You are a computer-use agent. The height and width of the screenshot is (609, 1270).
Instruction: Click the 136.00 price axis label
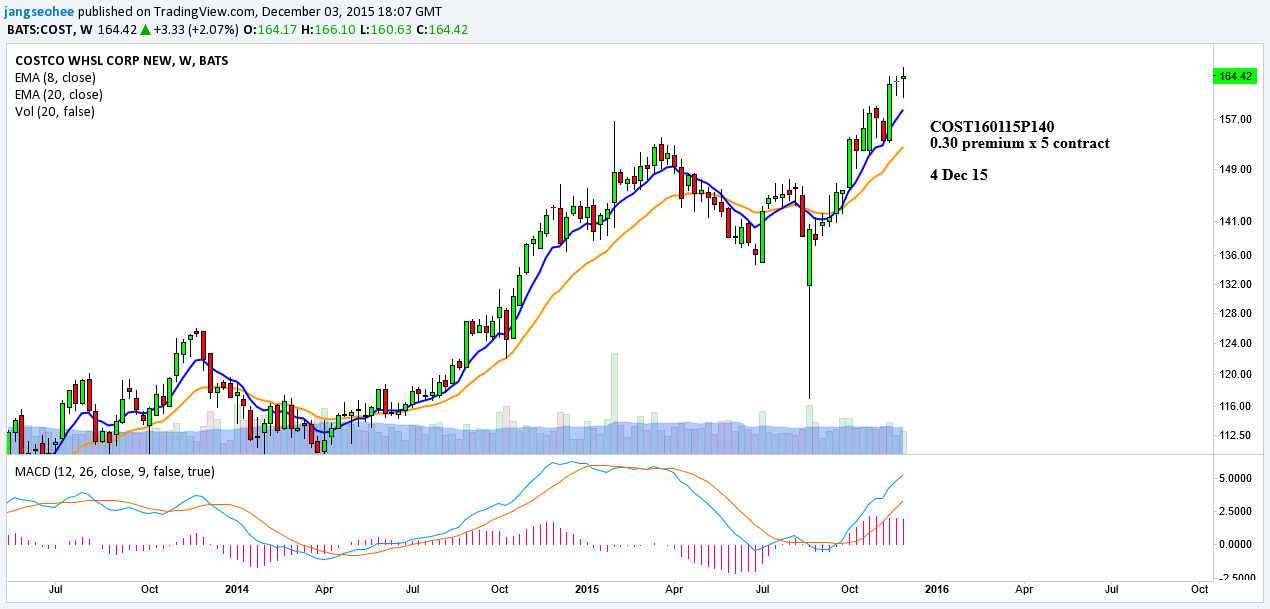[x=1235, y=255]
